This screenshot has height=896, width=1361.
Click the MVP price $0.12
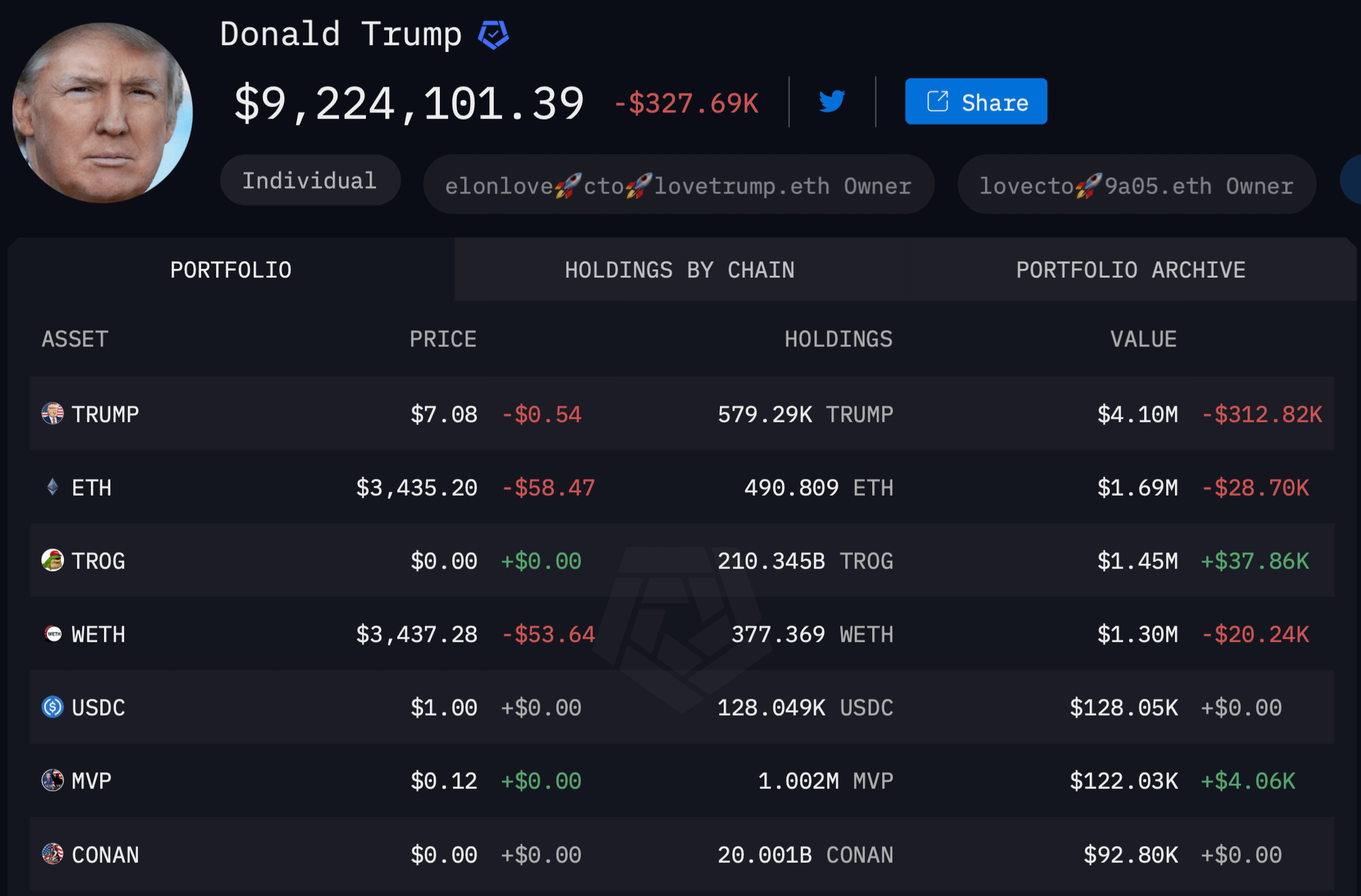coord(444,781)
